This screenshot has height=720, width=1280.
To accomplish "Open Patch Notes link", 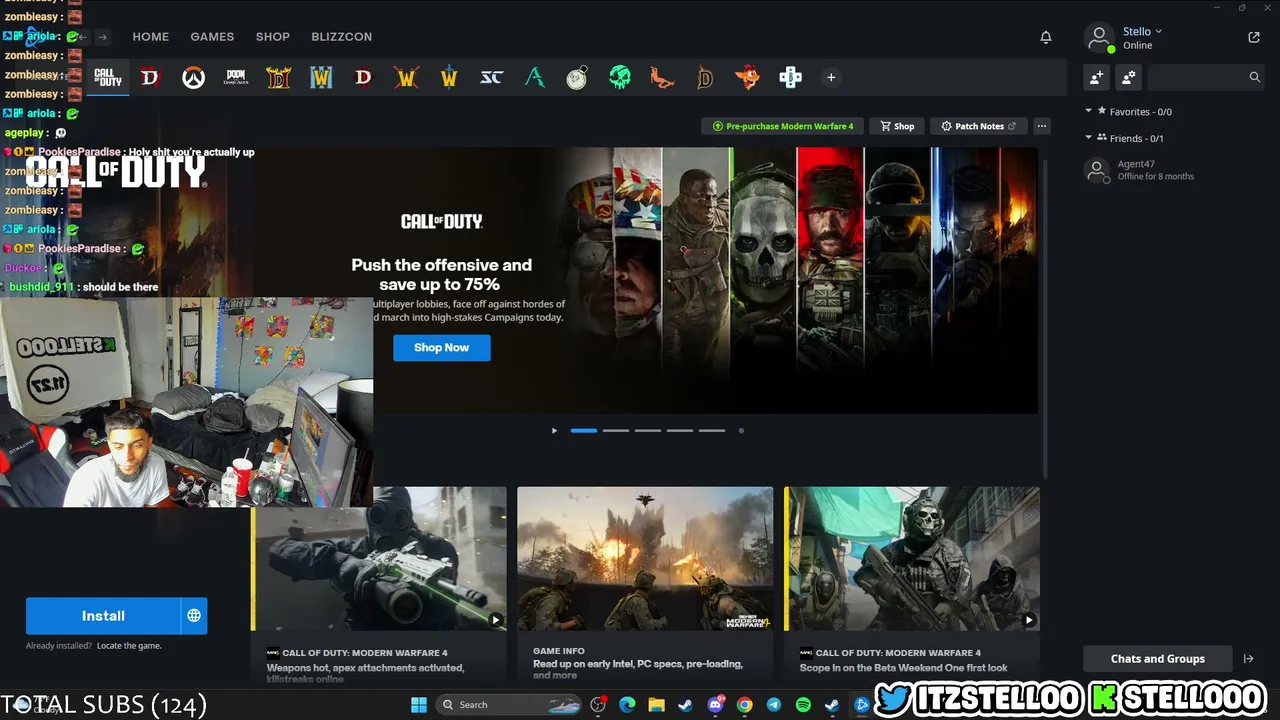I will click(x=978, y=126).
